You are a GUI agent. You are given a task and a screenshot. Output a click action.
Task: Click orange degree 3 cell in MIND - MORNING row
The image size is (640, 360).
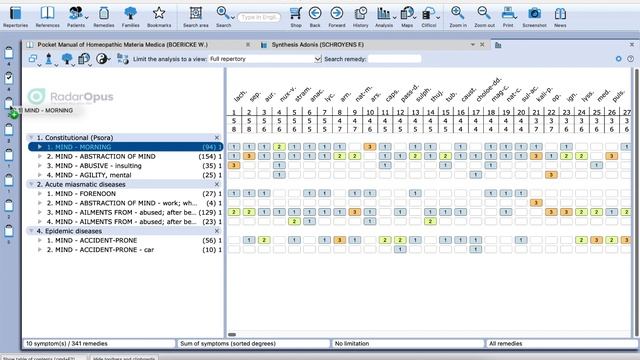(x=369, y=147)
